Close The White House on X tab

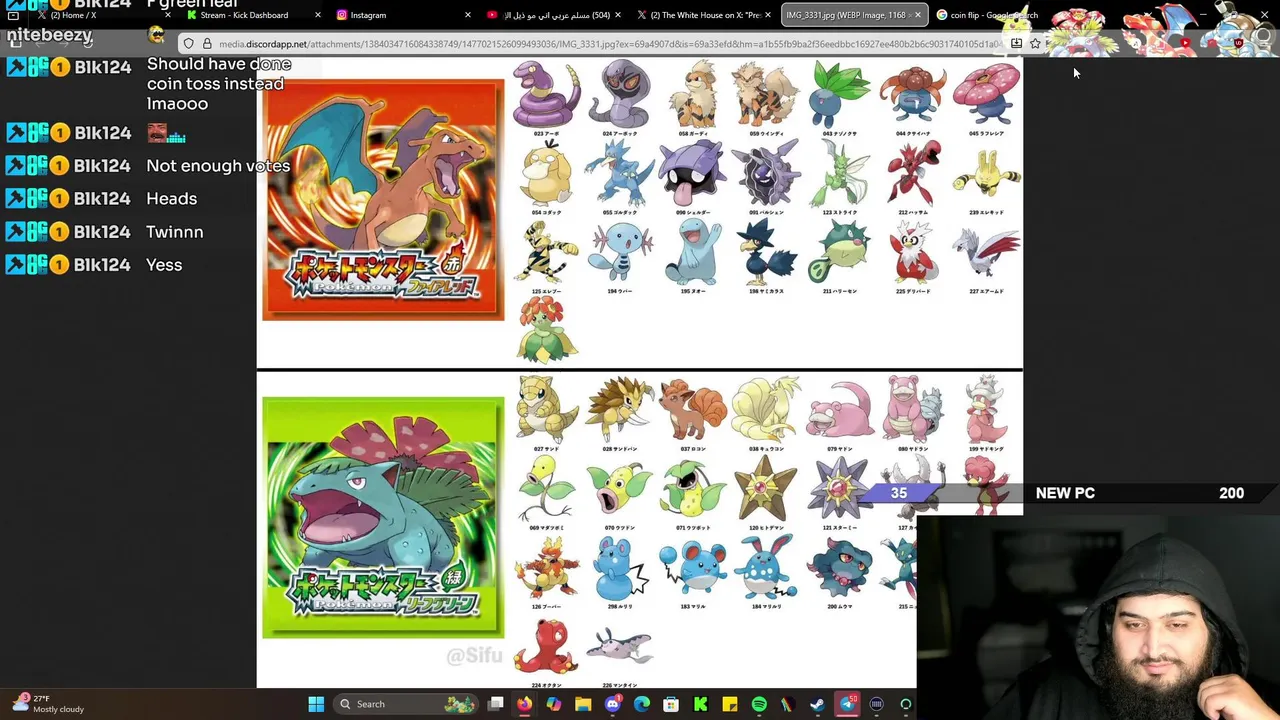click(x=768, y=15)
